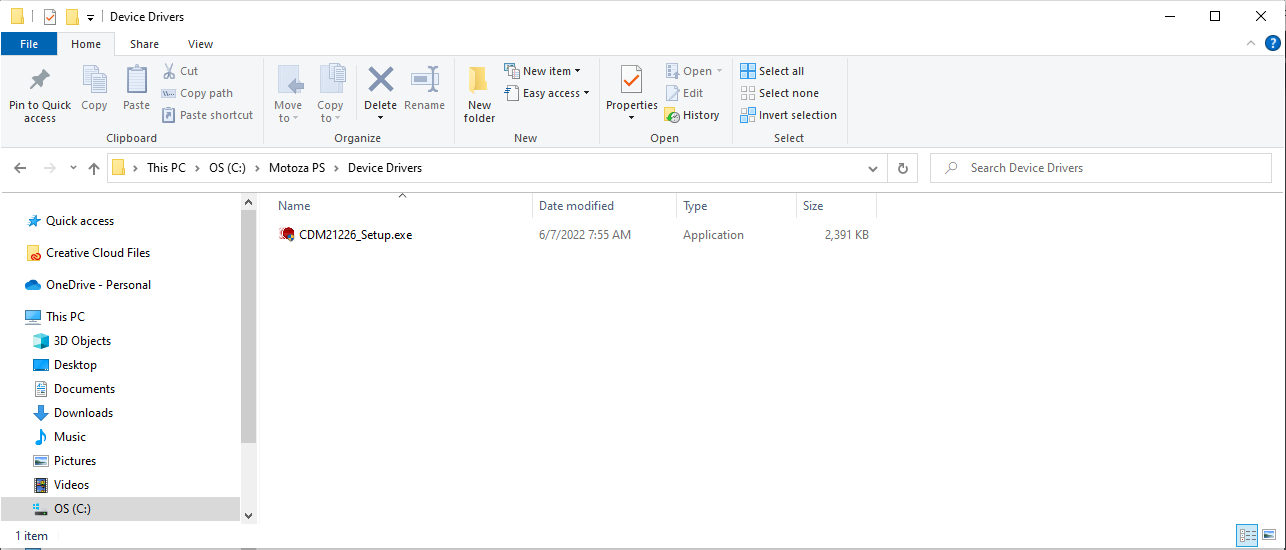Viewport: 1286px width, 550px height.
Task: Click the New folder icon
Action: (x=479, y=80)
